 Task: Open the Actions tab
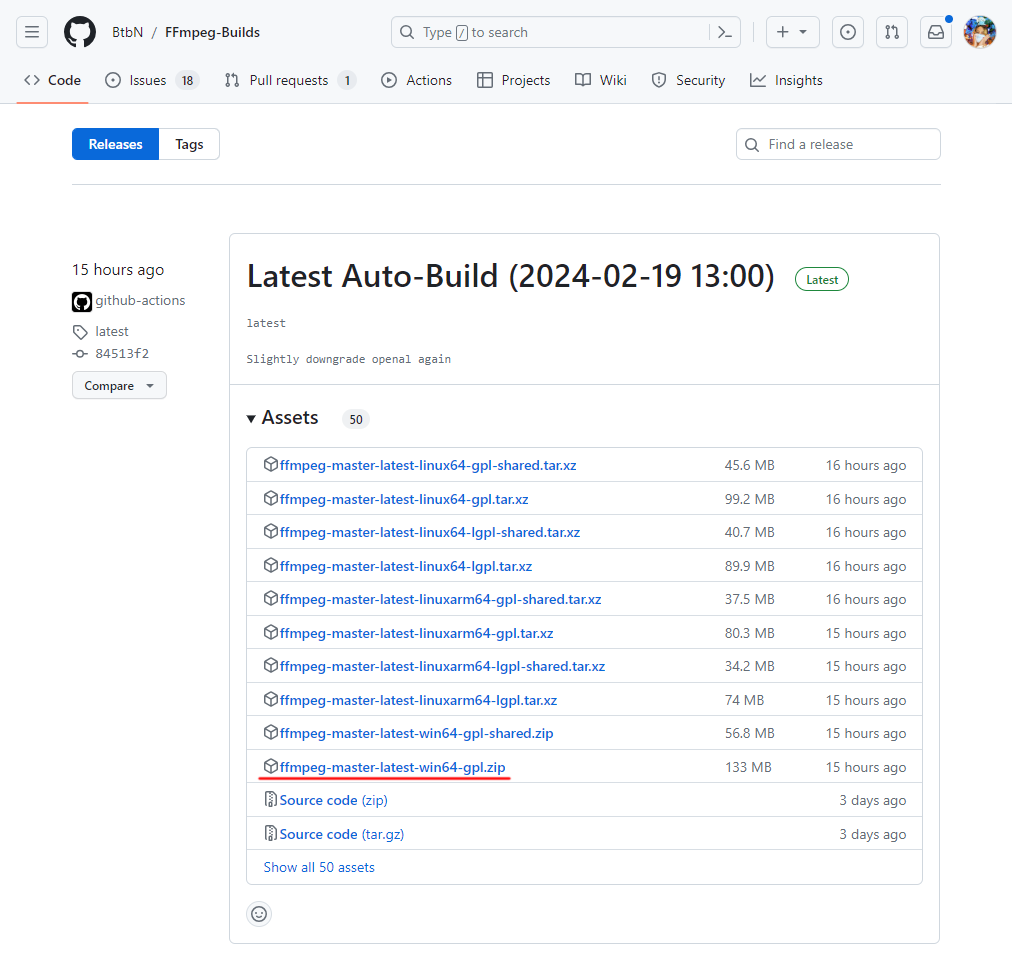[x=416, y=80]
